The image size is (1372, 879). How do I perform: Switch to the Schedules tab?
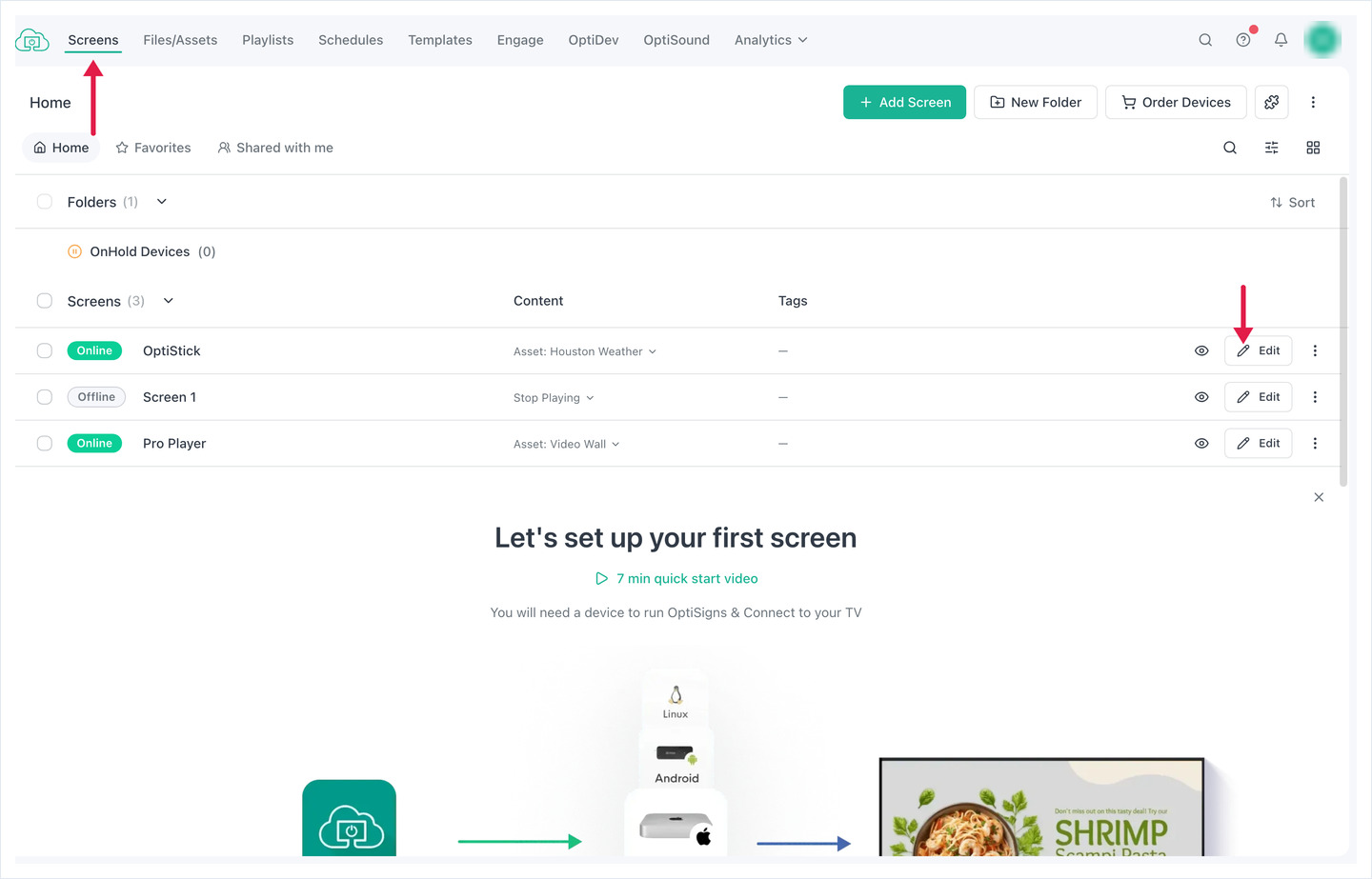click(x=351, y=40)
